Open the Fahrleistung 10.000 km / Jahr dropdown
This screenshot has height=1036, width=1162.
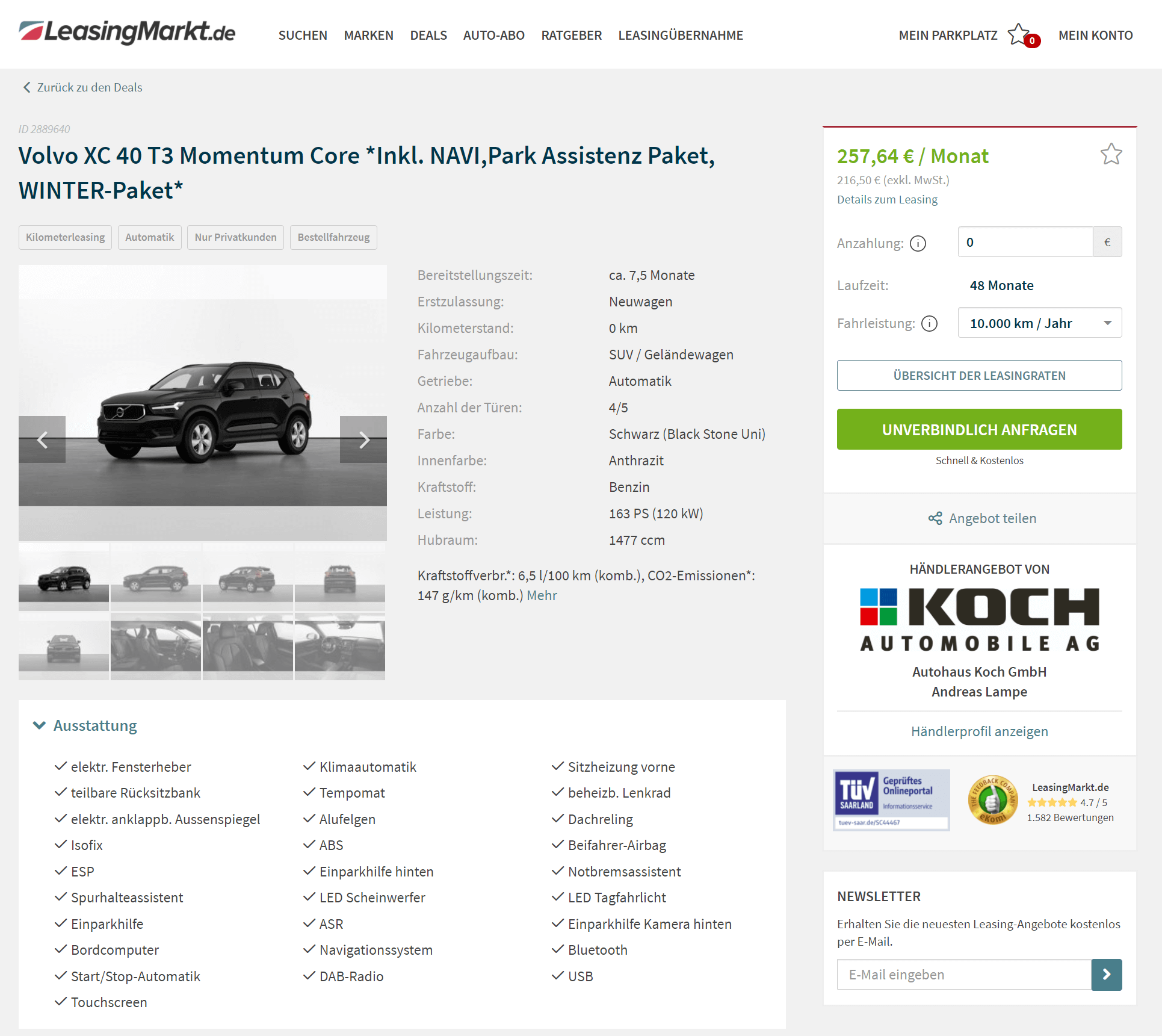point(1039,323)
